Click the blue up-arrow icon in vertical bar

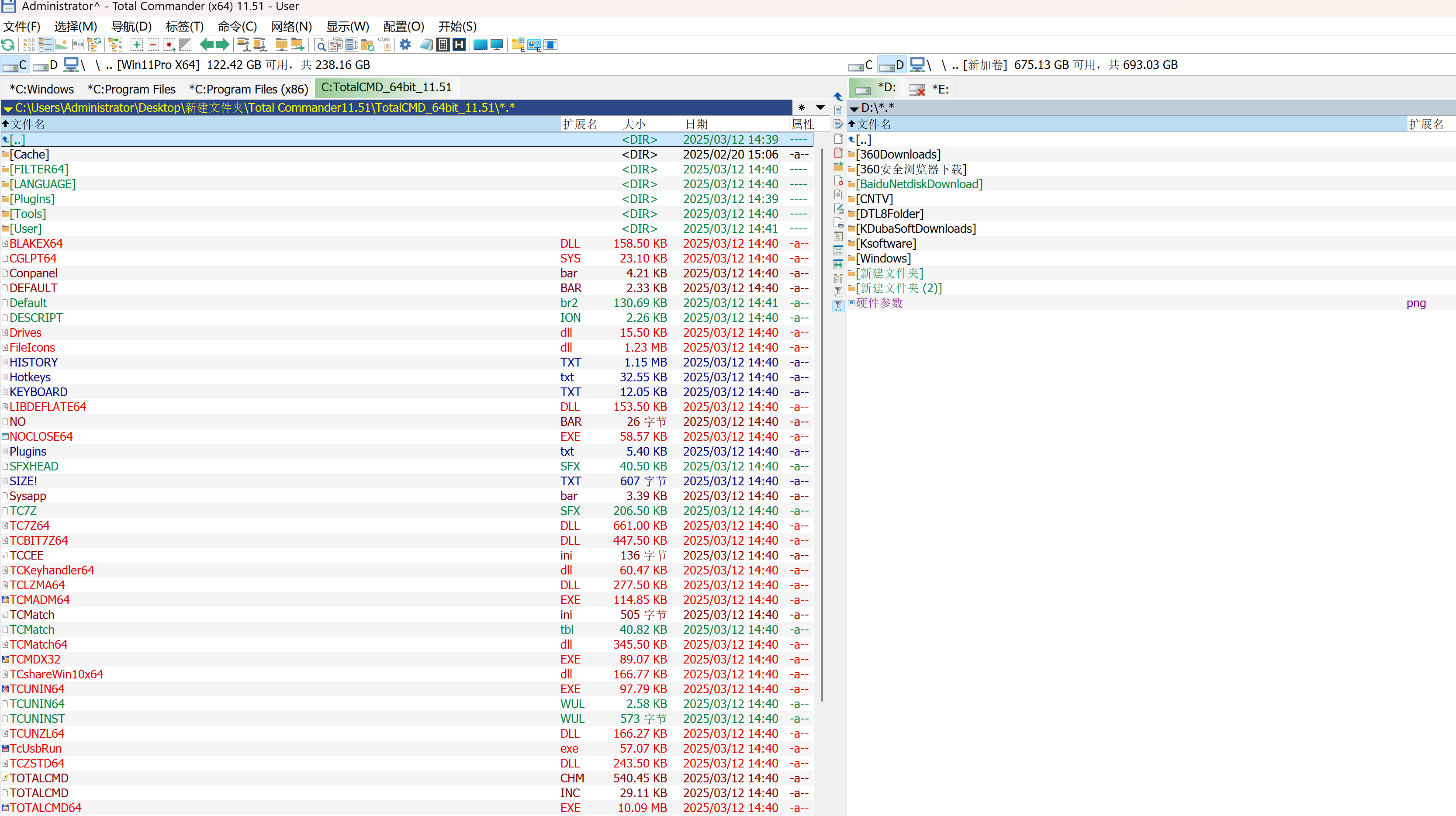point(838,97)
